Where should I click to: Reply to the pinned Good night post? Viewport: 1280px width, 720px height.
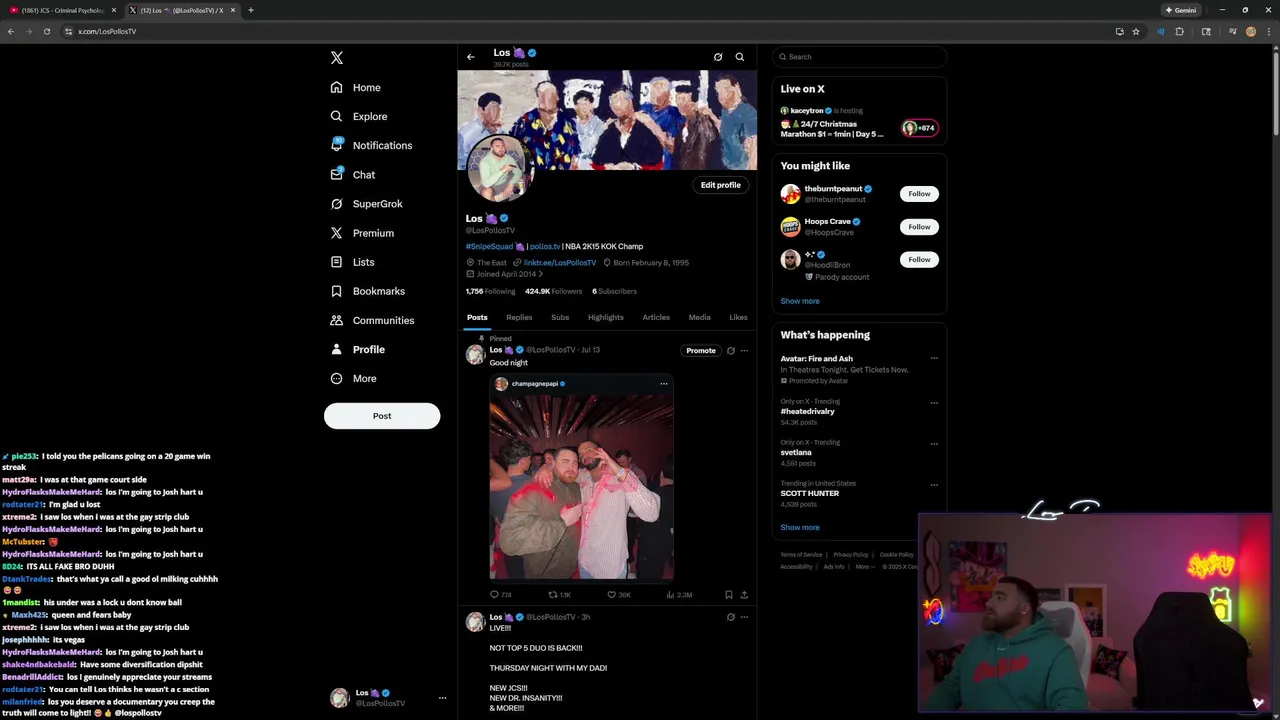pyautogui.click(x=500, y=595)
